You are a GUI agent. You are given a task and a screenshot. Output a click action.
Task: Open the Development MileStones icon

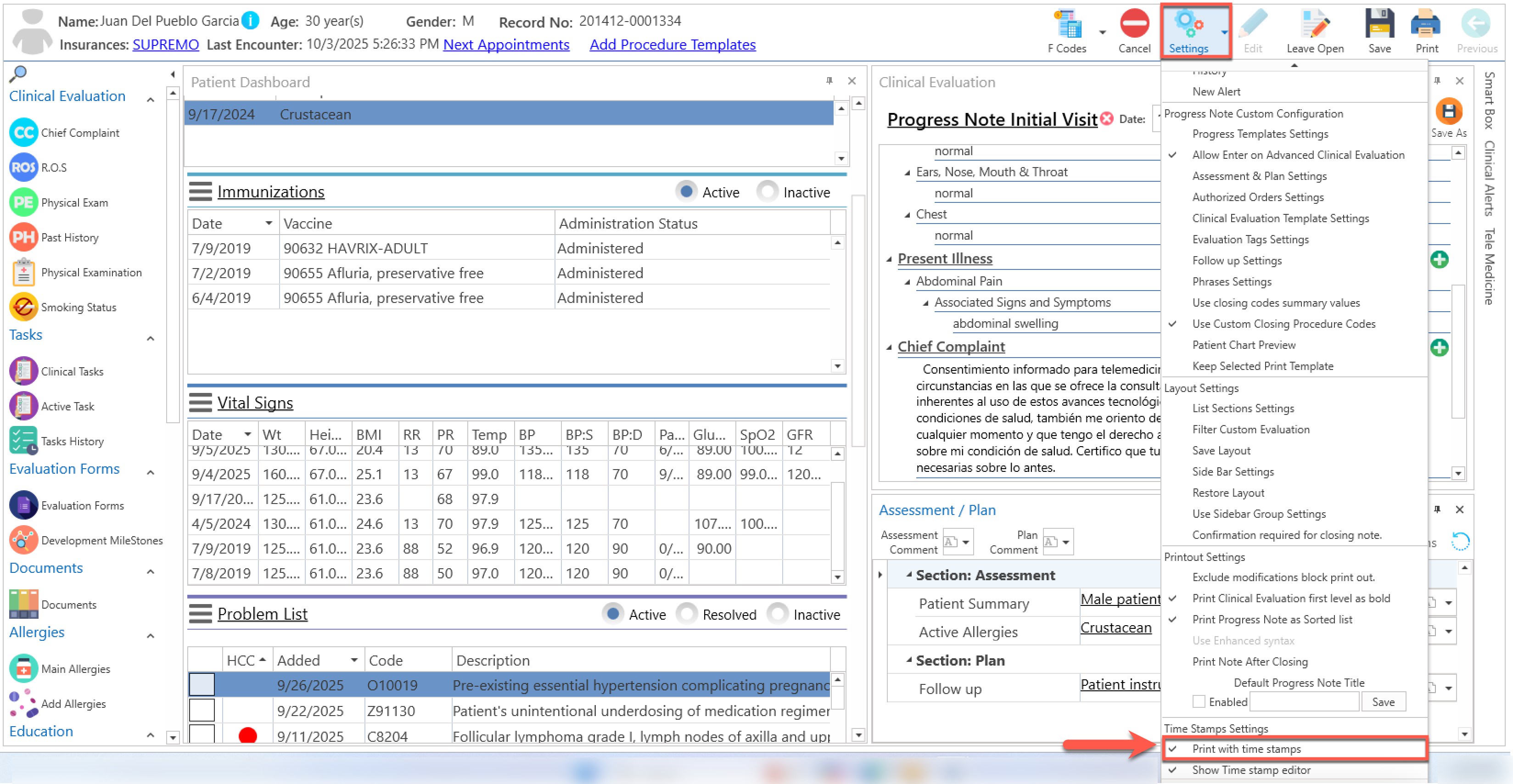tap(23, 540)
